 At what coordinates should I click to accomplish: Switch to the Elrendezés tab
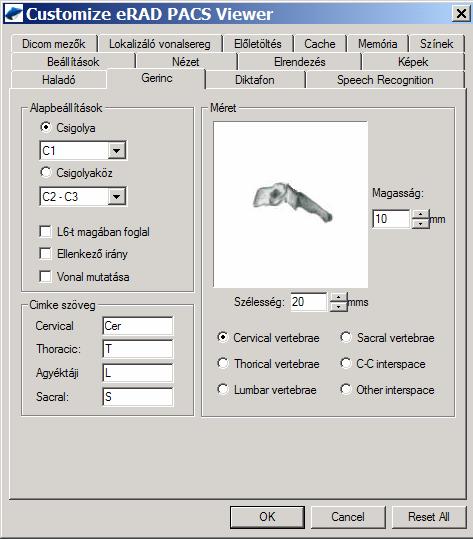point(300,62)
